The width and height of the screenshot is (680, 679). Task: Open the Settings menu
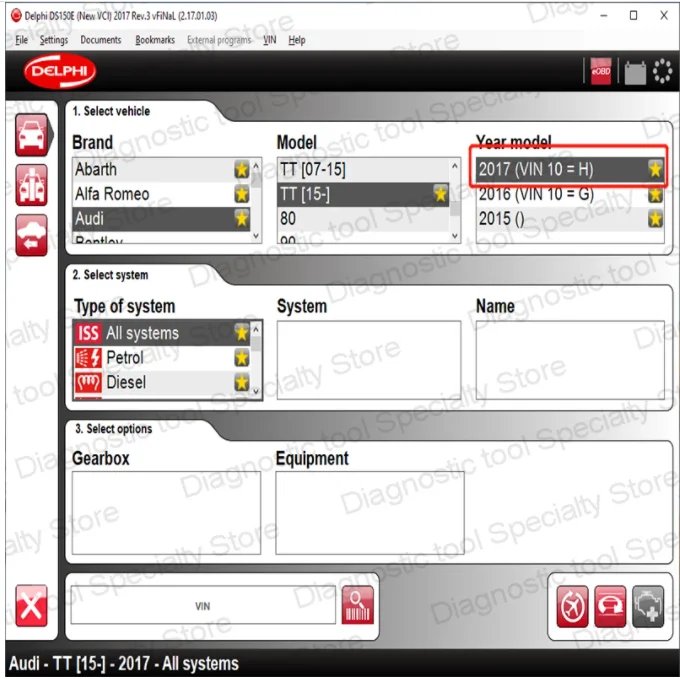[54, 40]
